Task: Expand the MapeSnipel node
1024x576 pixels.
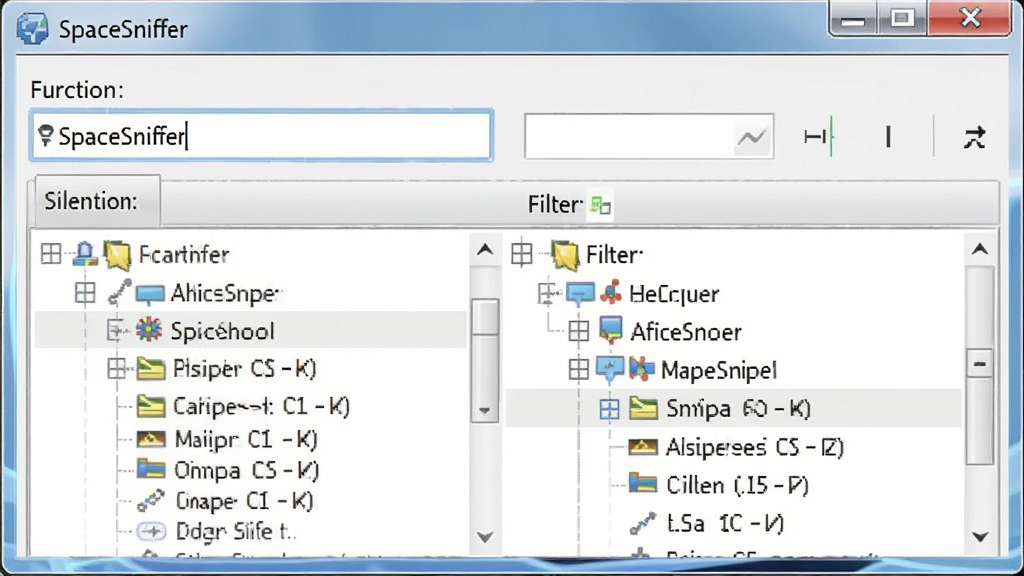Action: (579, 370)
